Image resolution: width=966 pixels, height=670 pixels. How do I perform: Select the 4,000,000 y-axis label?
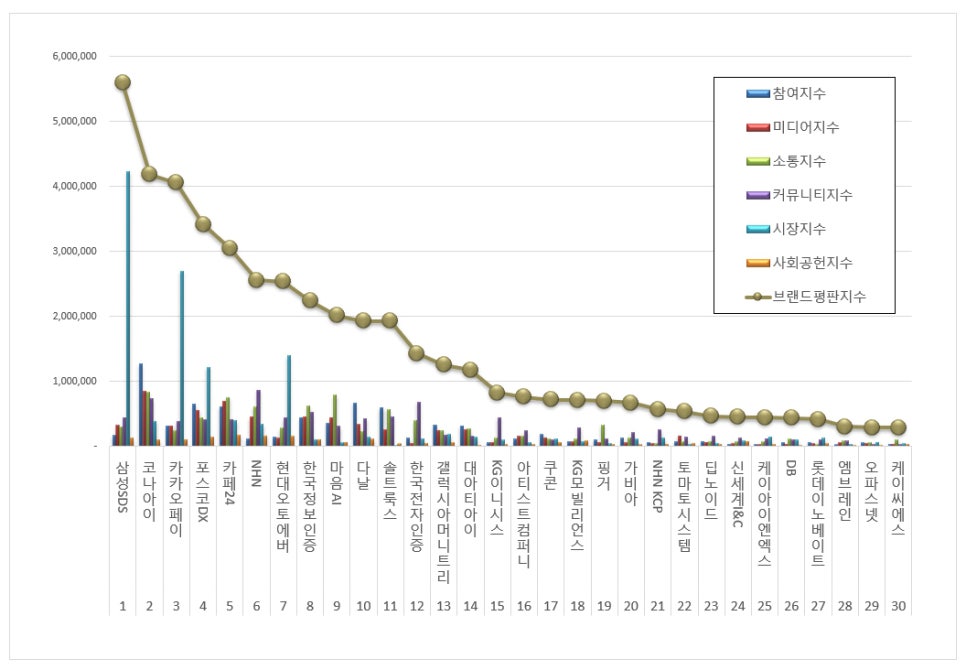point(75,186)
